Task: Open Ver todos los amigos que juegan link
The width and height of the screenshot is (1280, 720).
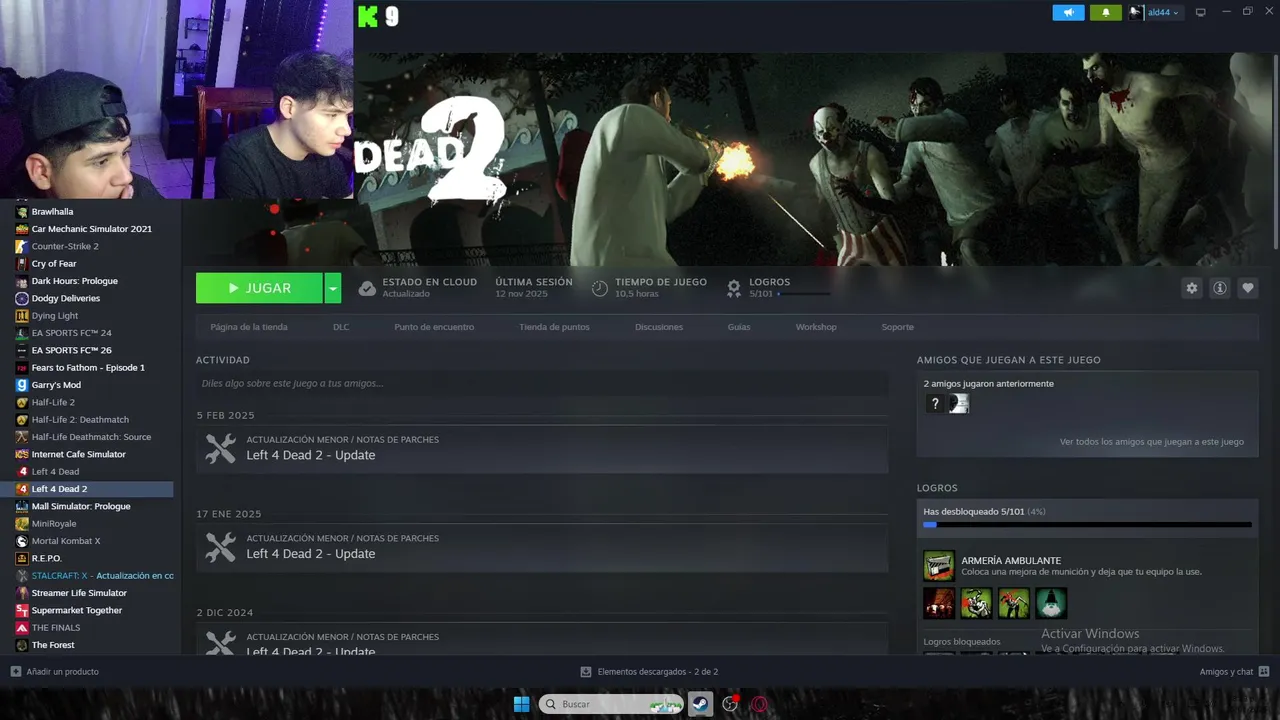Action: (x=1151, y=441)
